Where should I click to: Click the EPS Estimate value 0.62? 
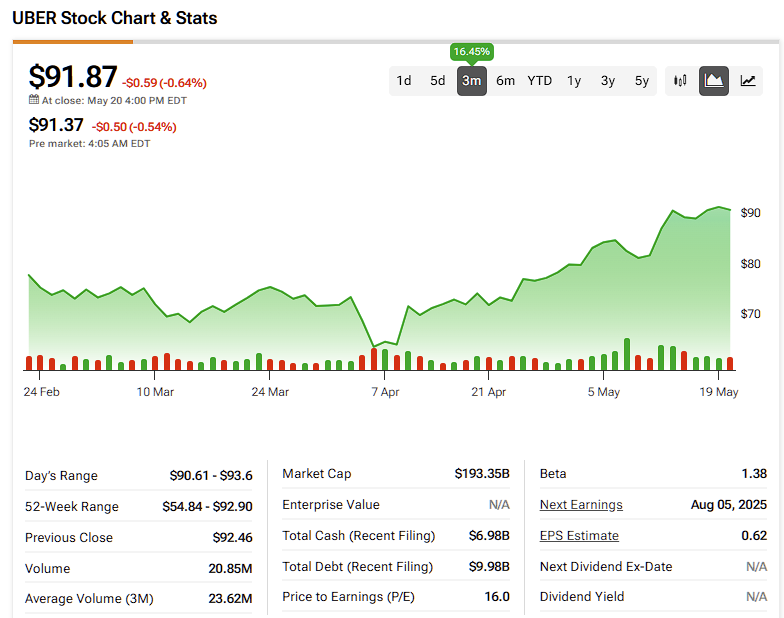[754, 536]
